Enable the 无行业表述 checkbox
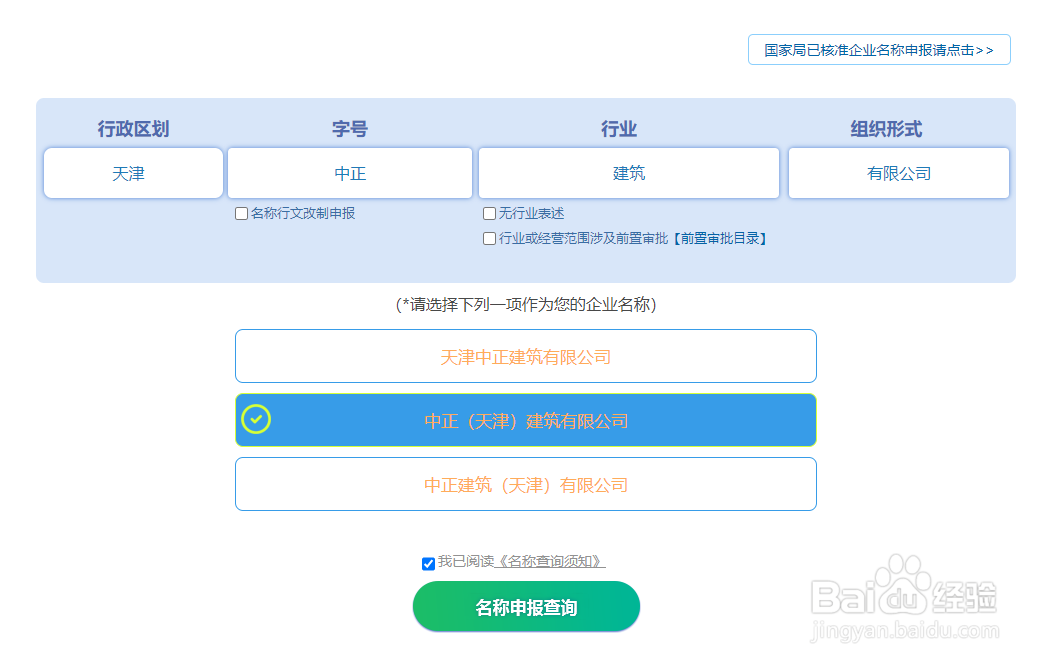This screenshot has width=1057, height=667. [x=489, y=213]
